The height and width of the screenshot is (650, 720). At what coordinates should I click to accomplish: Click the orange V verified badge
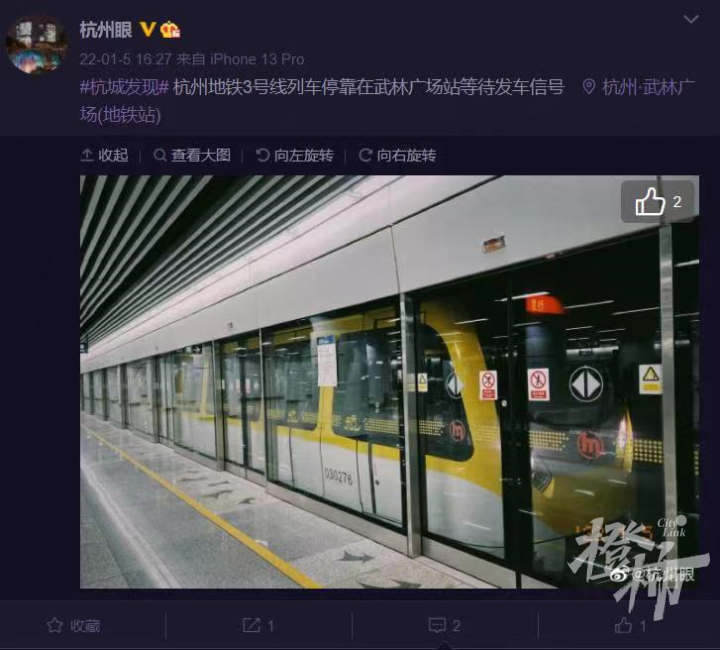click(x=148, y=30)
